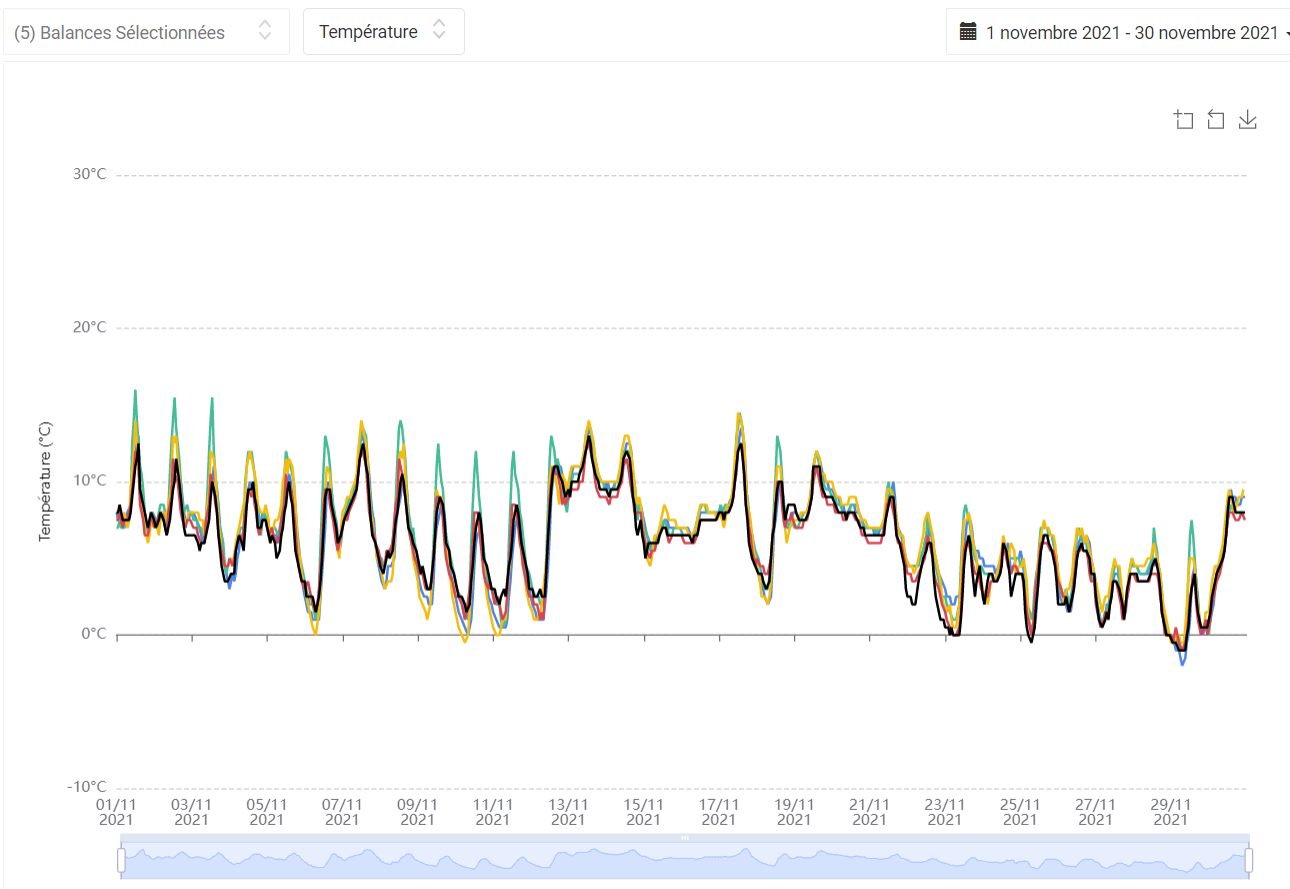
Task: Click the 15/11 2021 date label
Action: tap(644, 811)
